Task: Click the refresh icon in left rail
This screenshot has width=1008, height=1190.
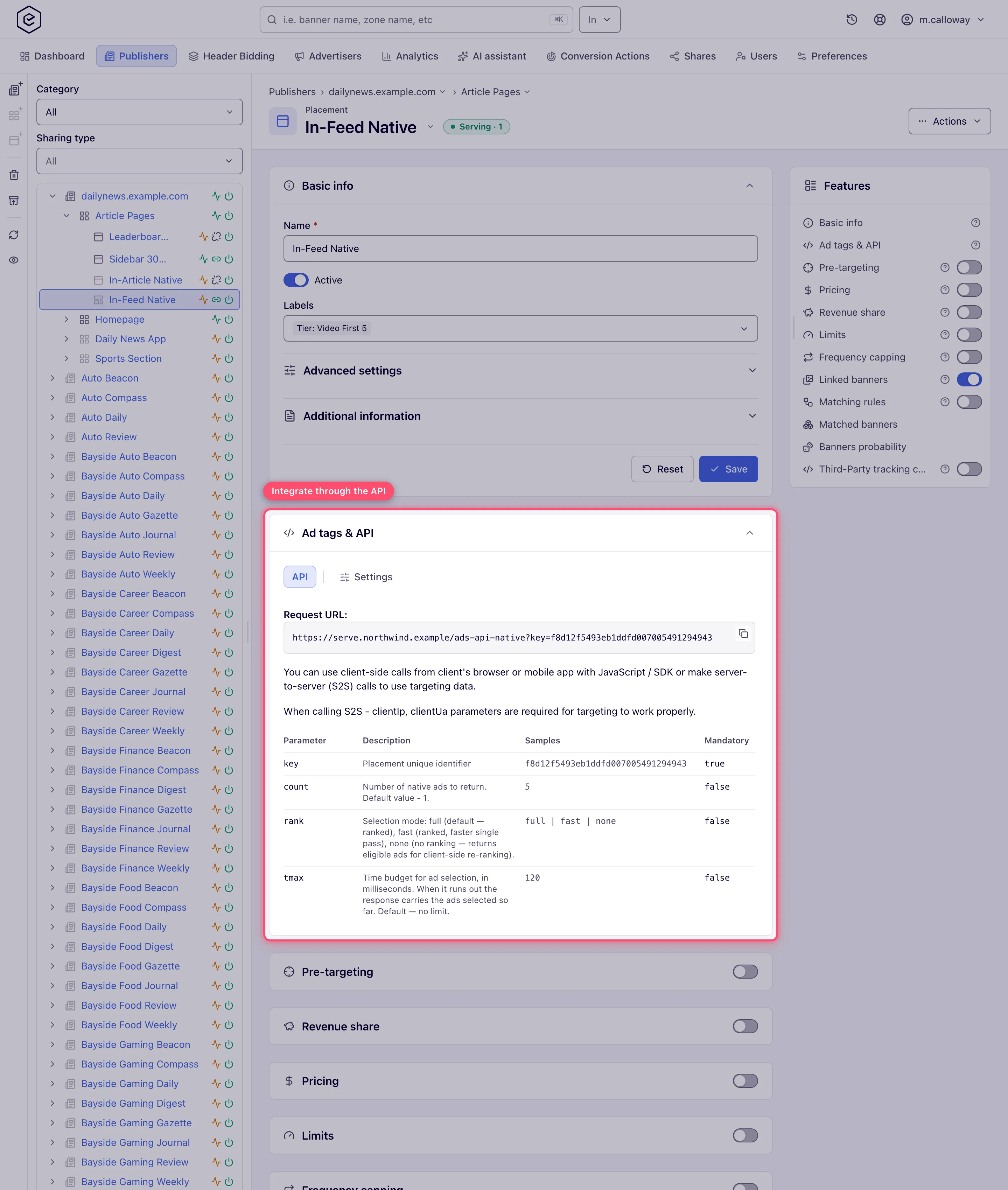Action: click(x=14, y=235)
